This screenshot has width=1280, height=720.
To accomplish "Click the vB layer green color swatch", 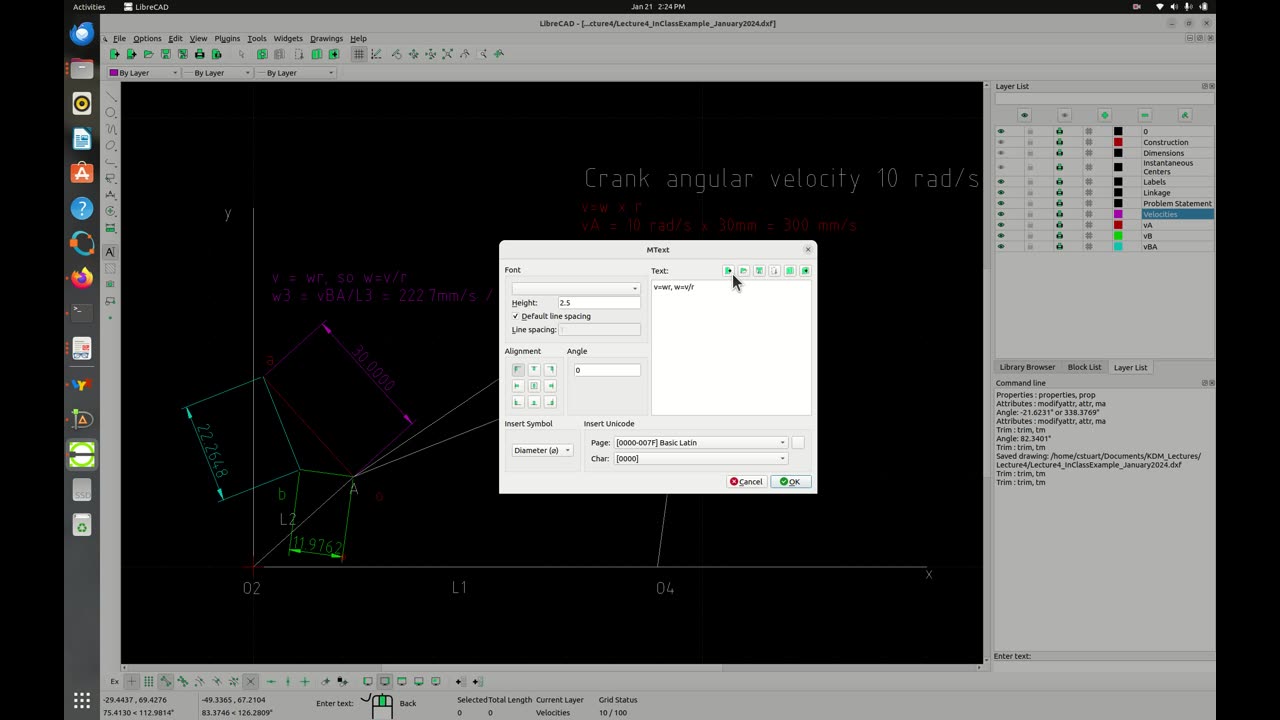I will tap(1118, 236).
